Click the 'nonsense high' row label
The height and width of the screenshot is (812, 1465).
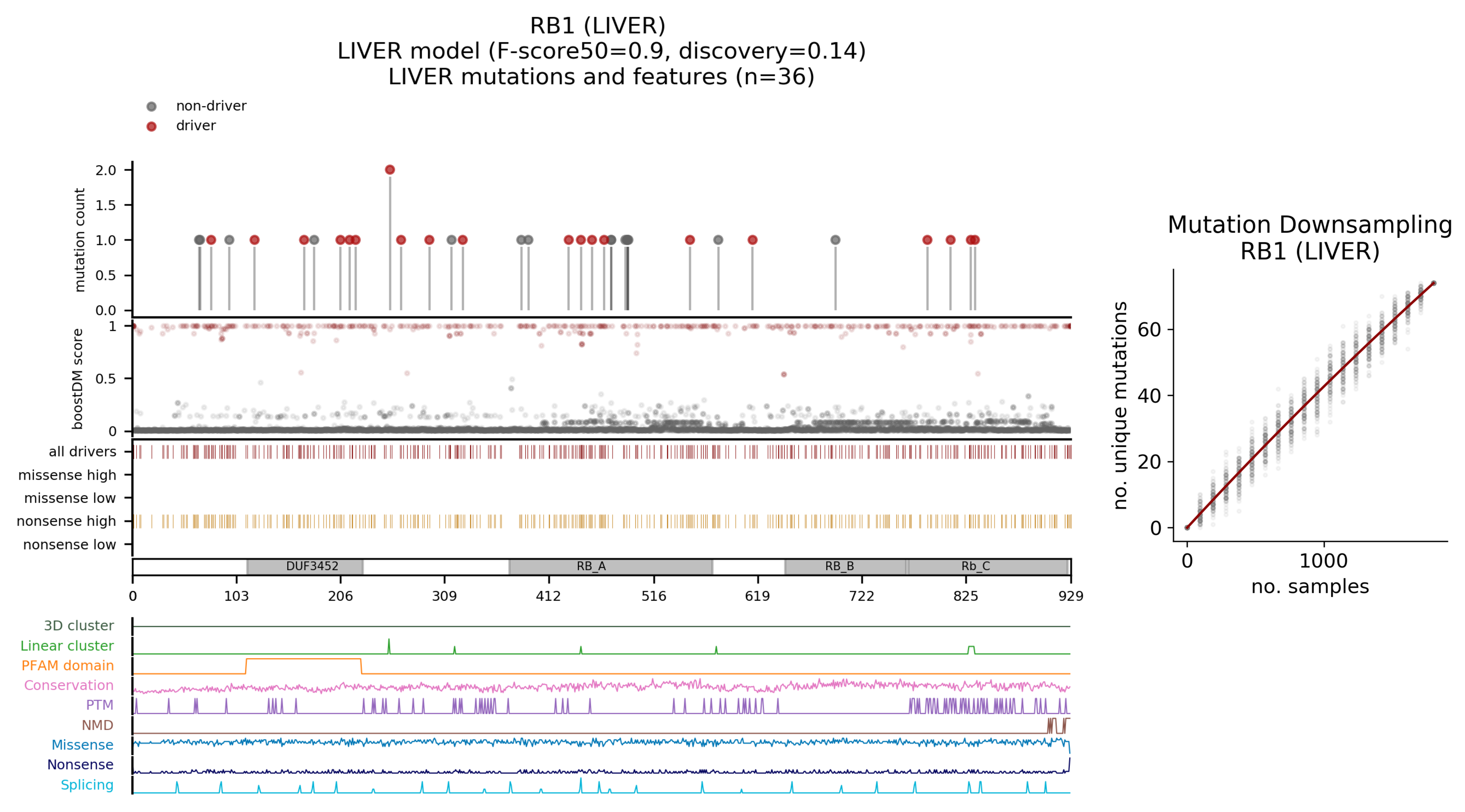66,522
